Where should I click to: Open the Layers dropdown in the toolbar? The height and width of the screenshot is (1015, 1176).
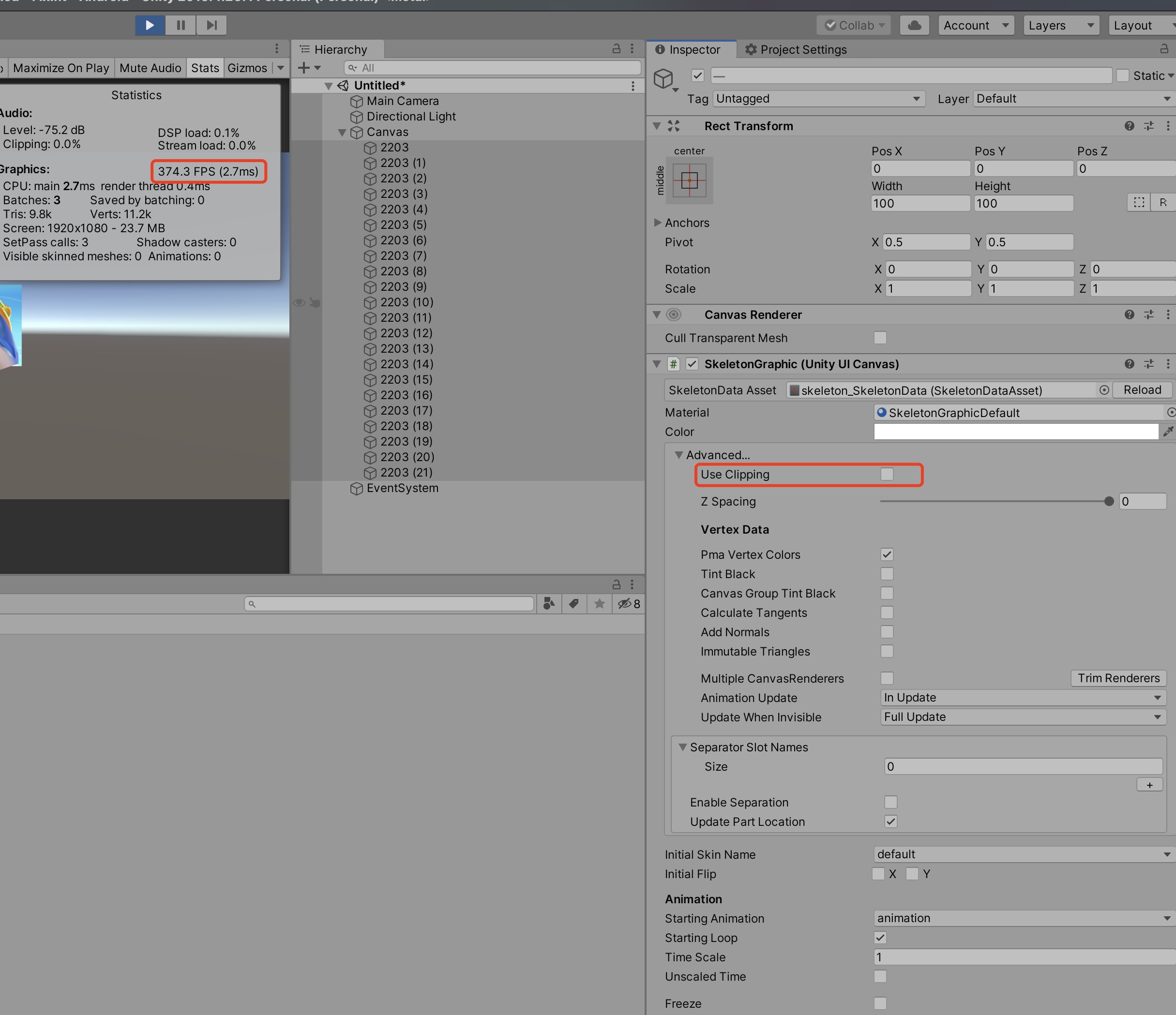(x=1060, y=25)
